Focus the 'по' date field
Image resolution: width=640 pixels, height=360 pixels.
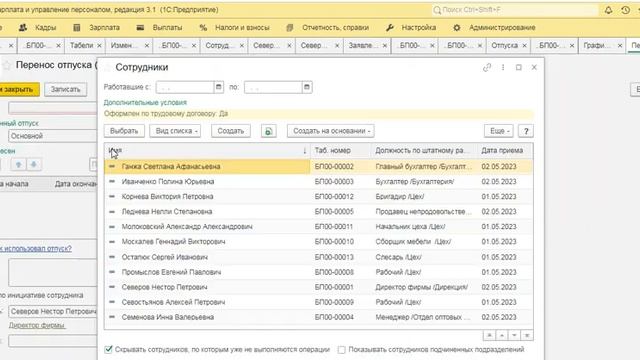click(273, 87)
